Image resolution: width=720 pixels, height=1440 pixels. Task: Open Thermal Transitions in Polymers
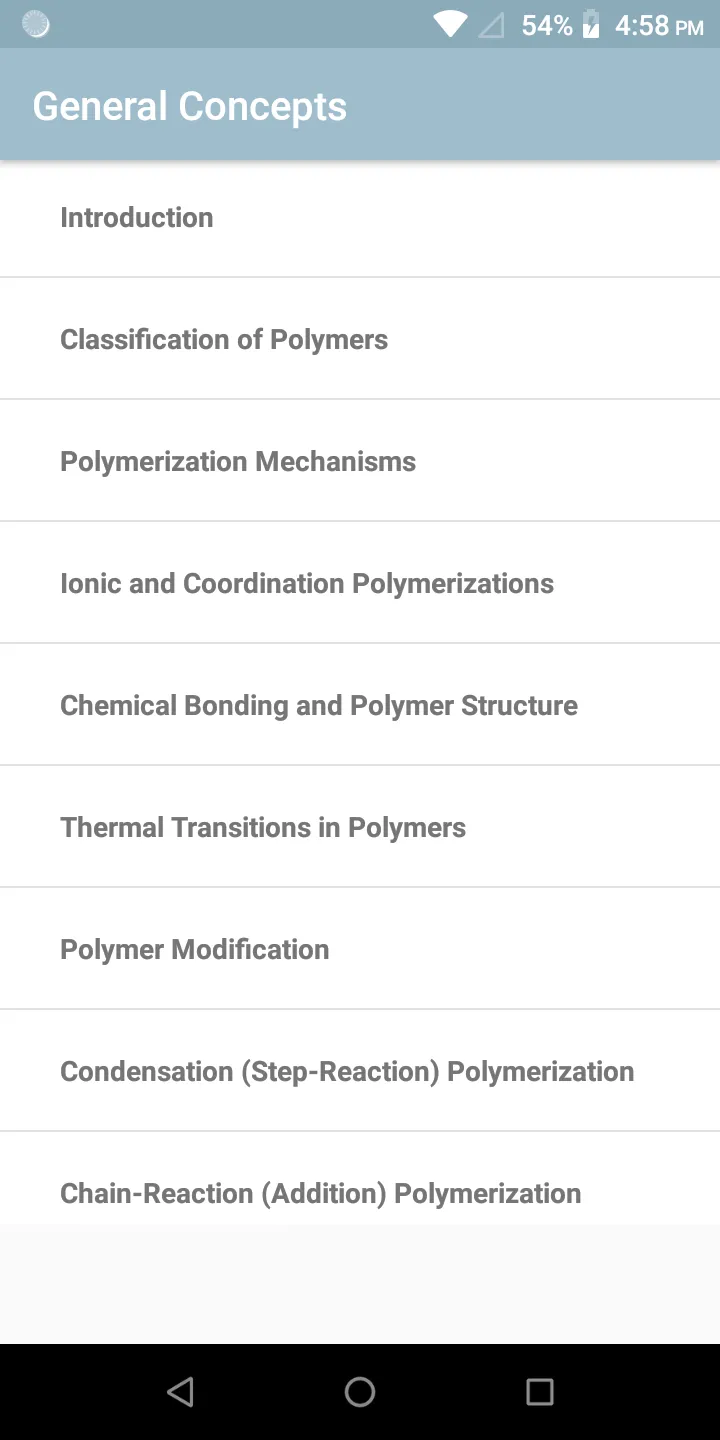point(360,827)
